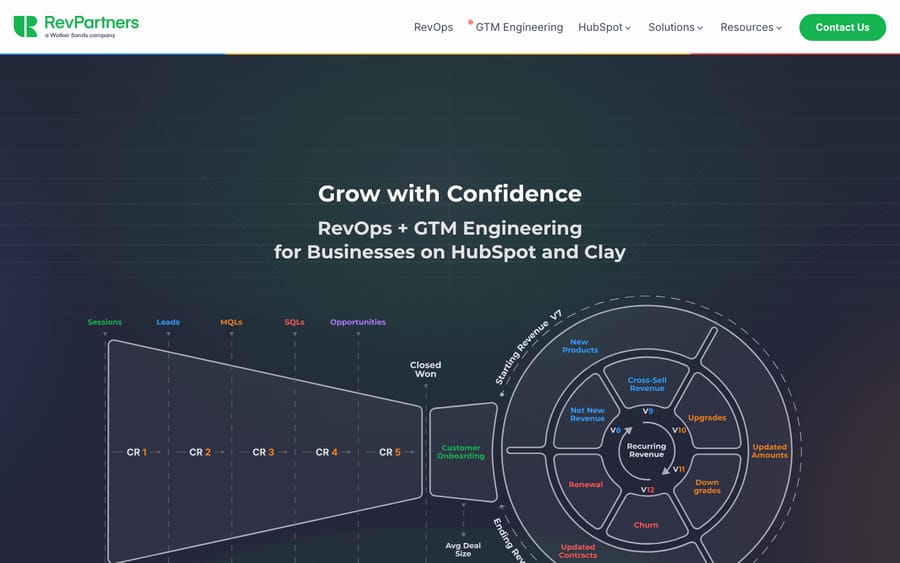Open the Resources menu
Screen dimensions: 900x563
pyautogui.click(x=751, y=27)
